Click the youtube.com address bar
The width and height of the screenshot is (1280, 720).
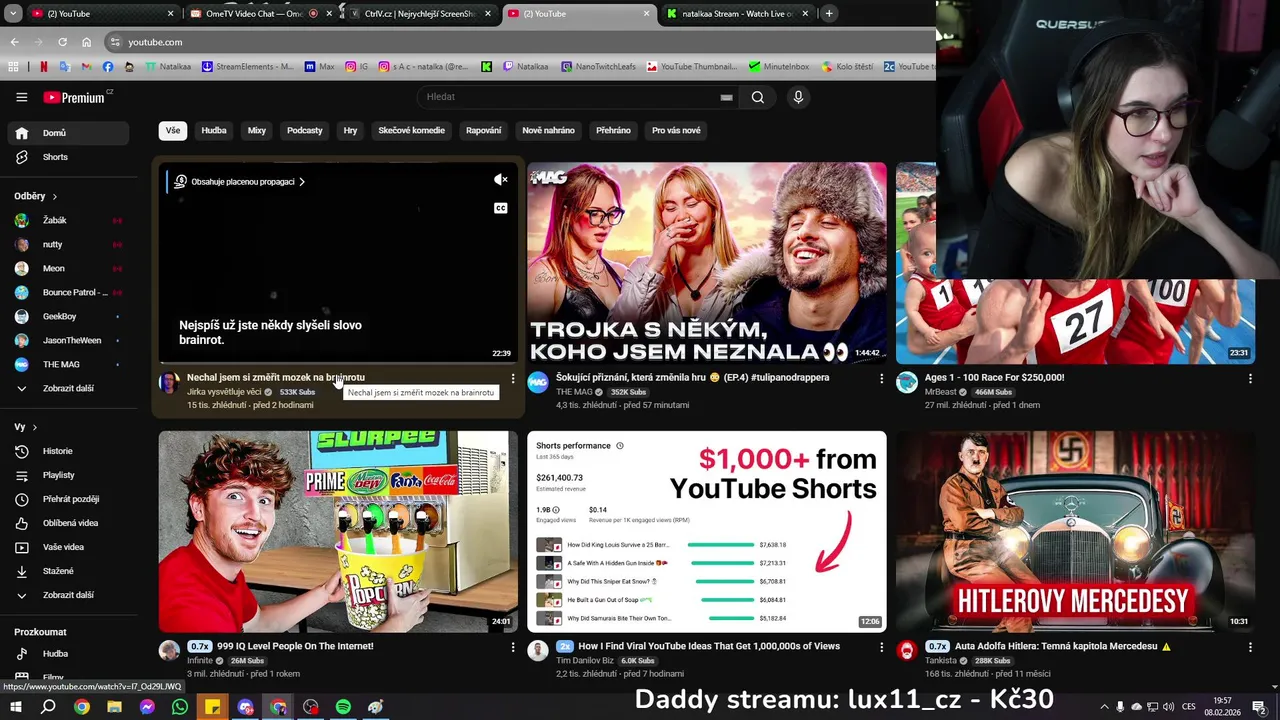(520, 42)
